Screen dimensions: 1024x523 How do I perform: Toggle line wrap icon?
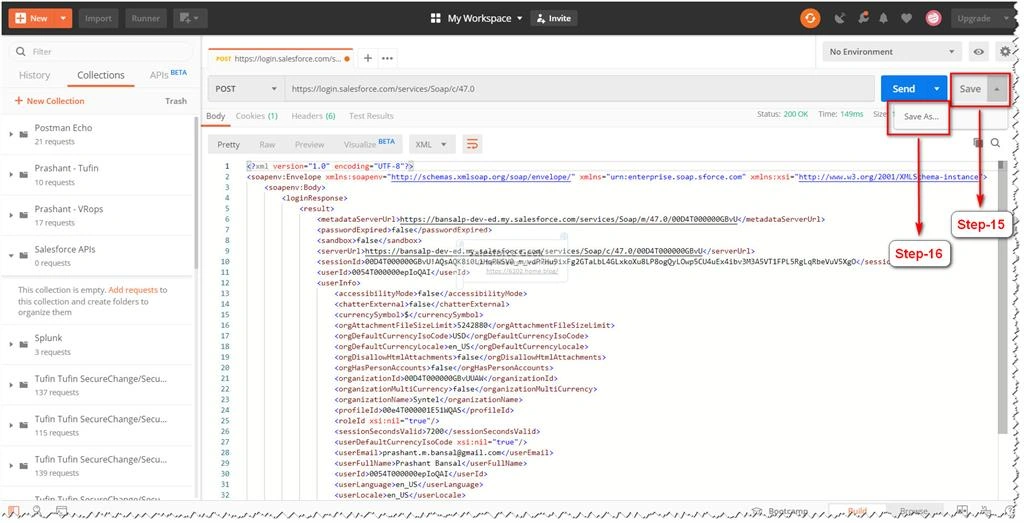point(472,144)
